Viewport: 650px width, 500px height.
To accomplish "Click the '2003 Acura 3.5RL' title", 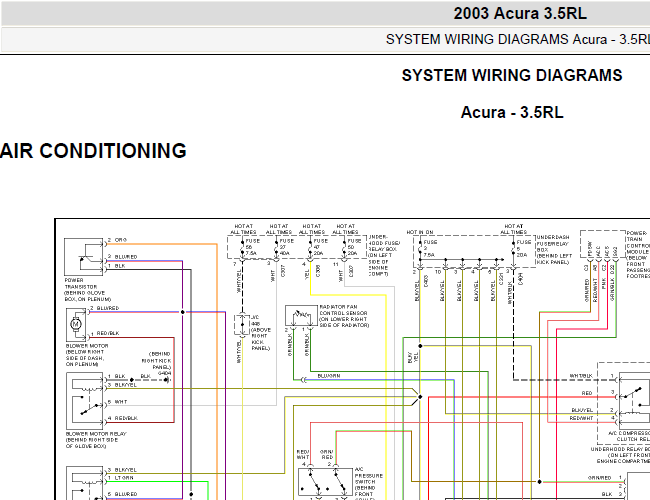I will [x=520, y=14].
